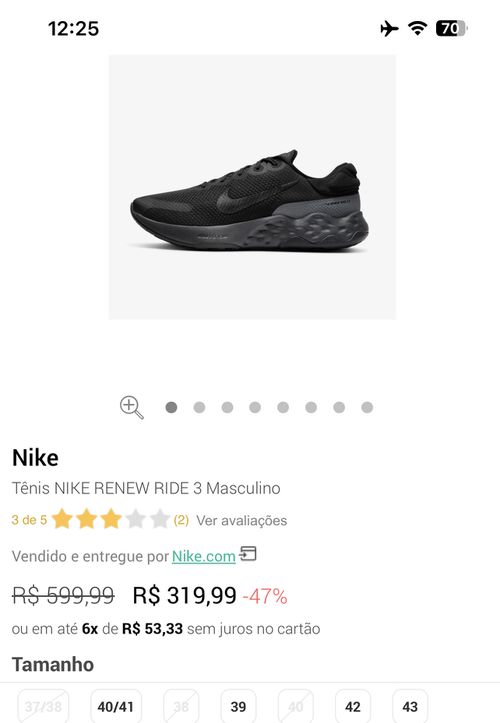Select size 39
This screenshot has width=500, height=723.
pos(238,706)
